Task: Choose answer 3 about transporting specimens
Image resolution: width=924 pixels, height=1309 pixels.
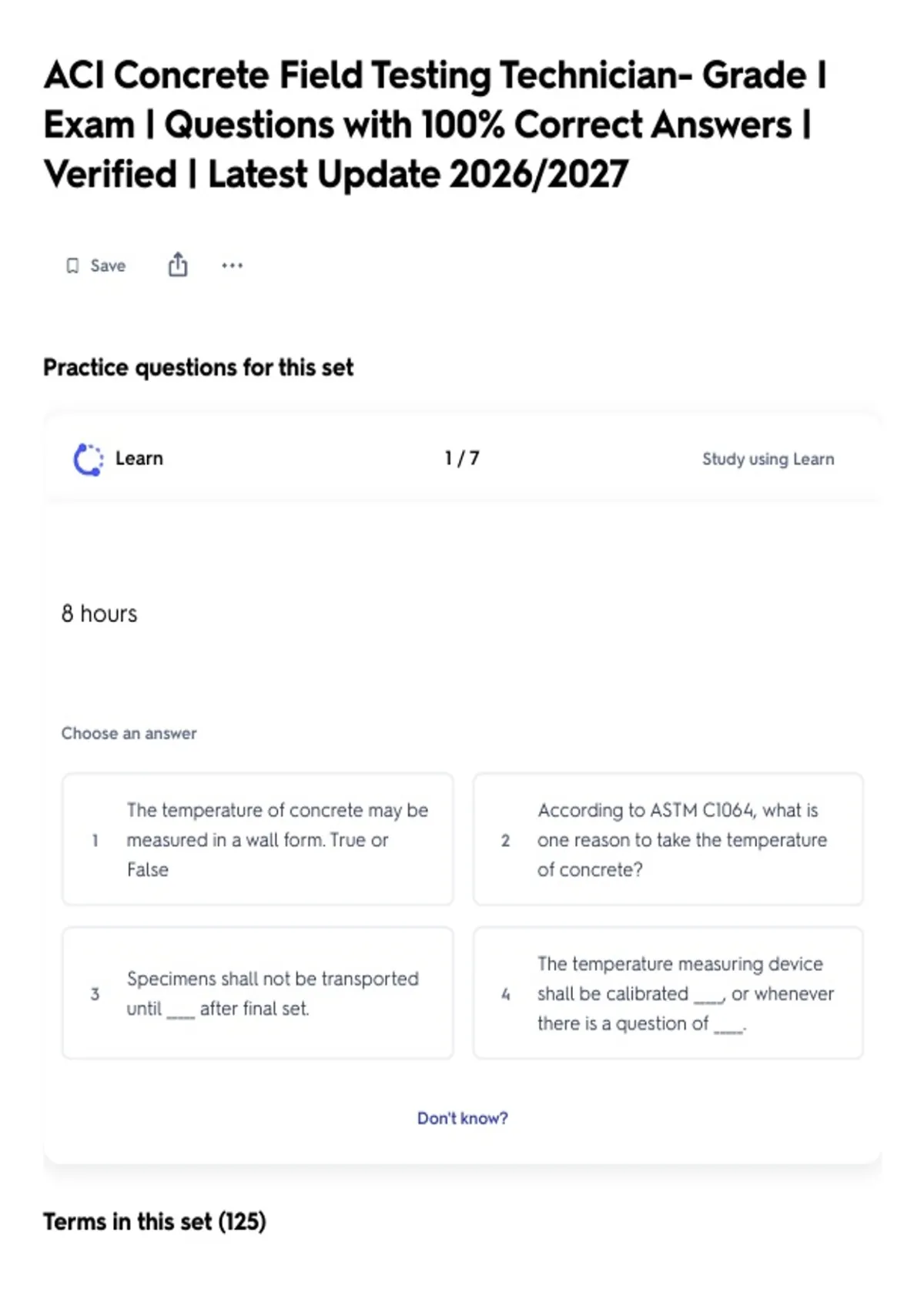Action: [258, 993]
